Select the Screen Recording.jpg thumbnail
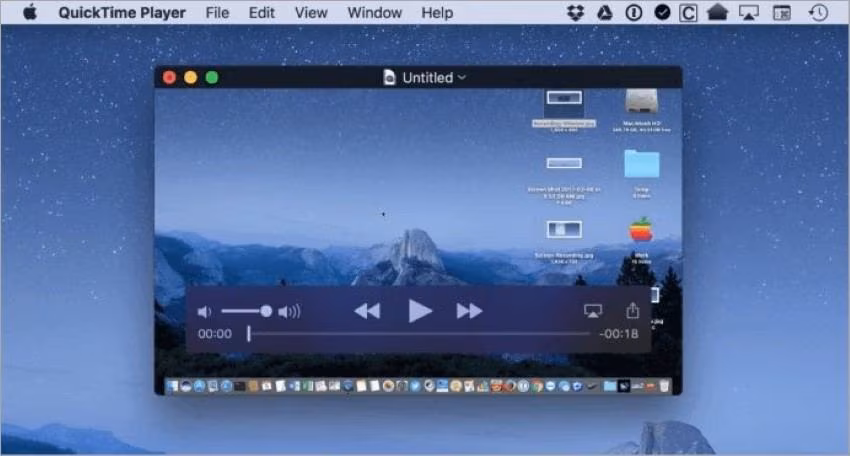 tap(564, 229)
